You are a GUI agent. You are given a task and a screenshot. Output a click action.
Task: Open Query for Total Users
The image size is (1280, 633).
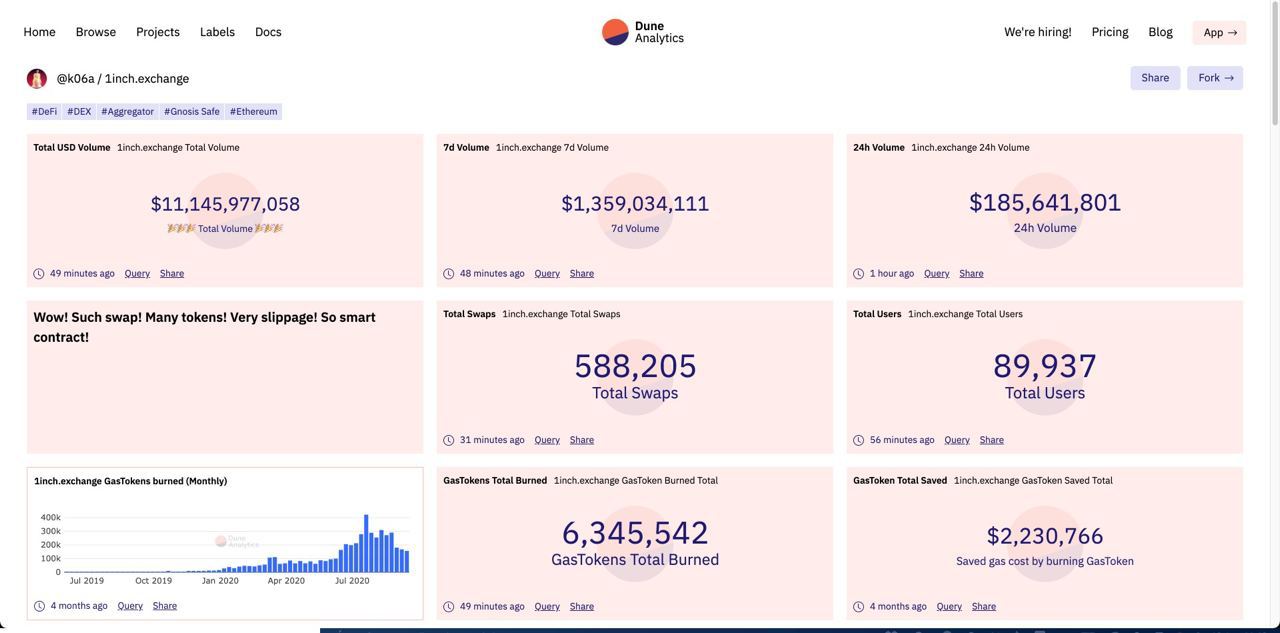(957, 440)
